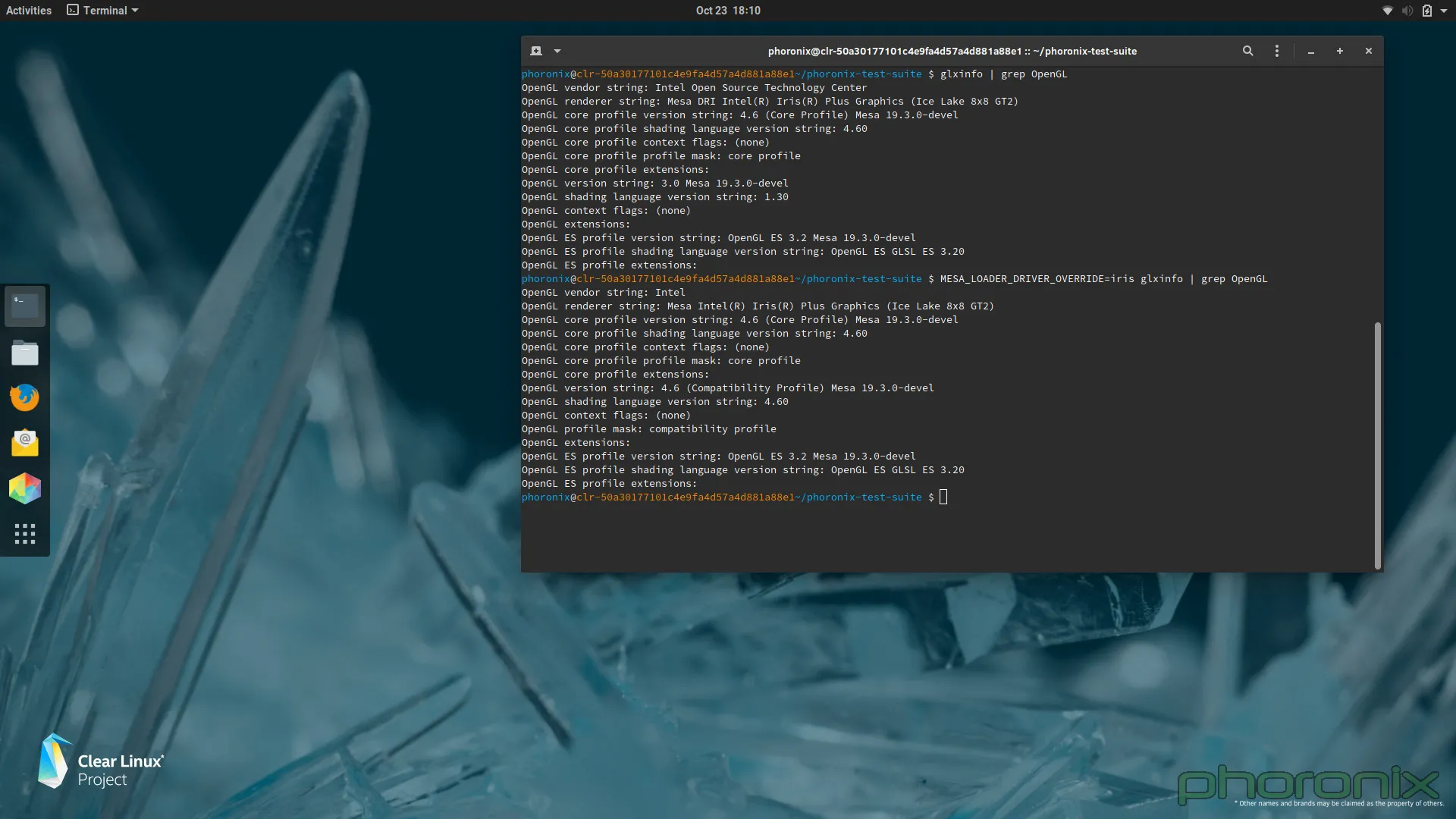Open the mail client from the dock

tap(25, 443)
